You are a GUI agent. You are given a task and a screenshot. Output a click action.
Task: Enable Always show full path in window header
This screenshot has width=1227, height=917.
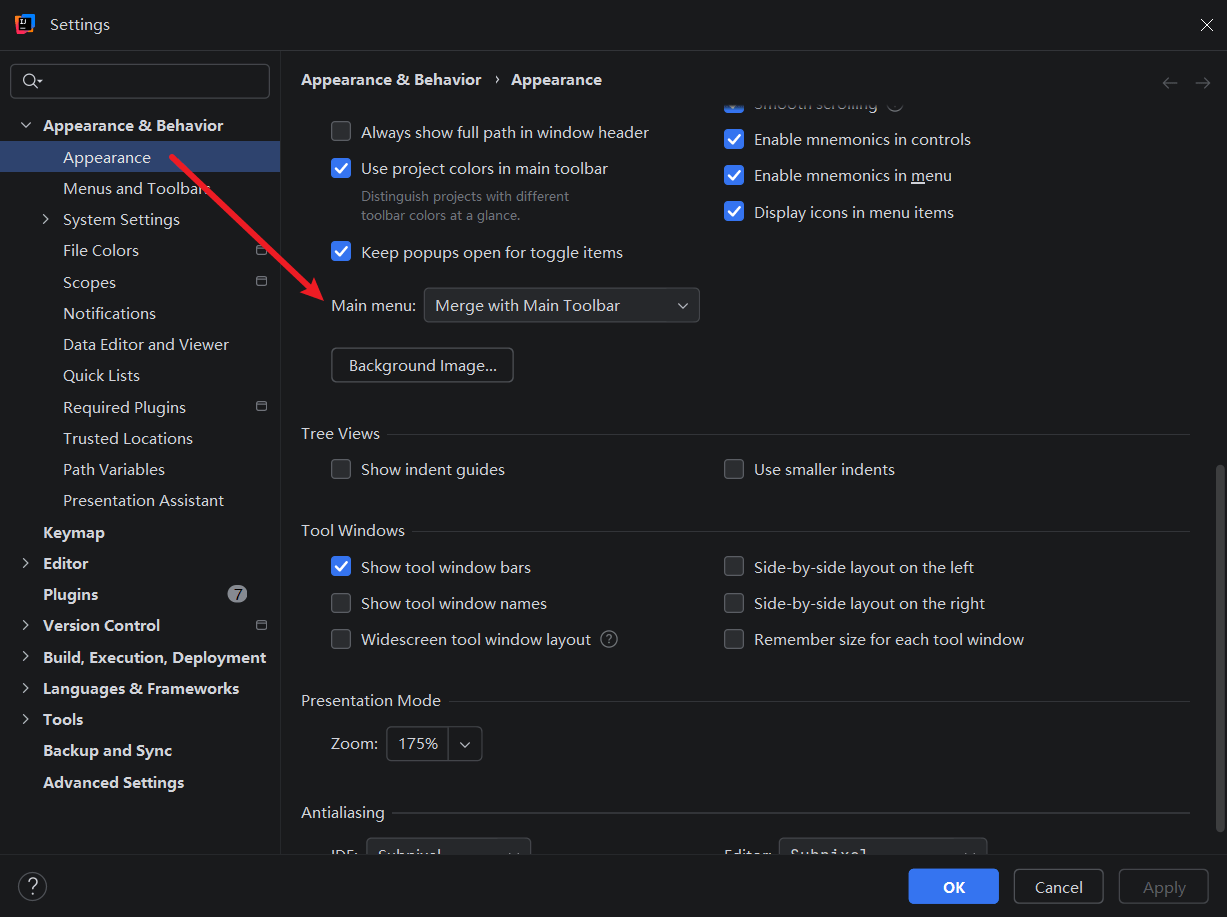coord(341,132)
